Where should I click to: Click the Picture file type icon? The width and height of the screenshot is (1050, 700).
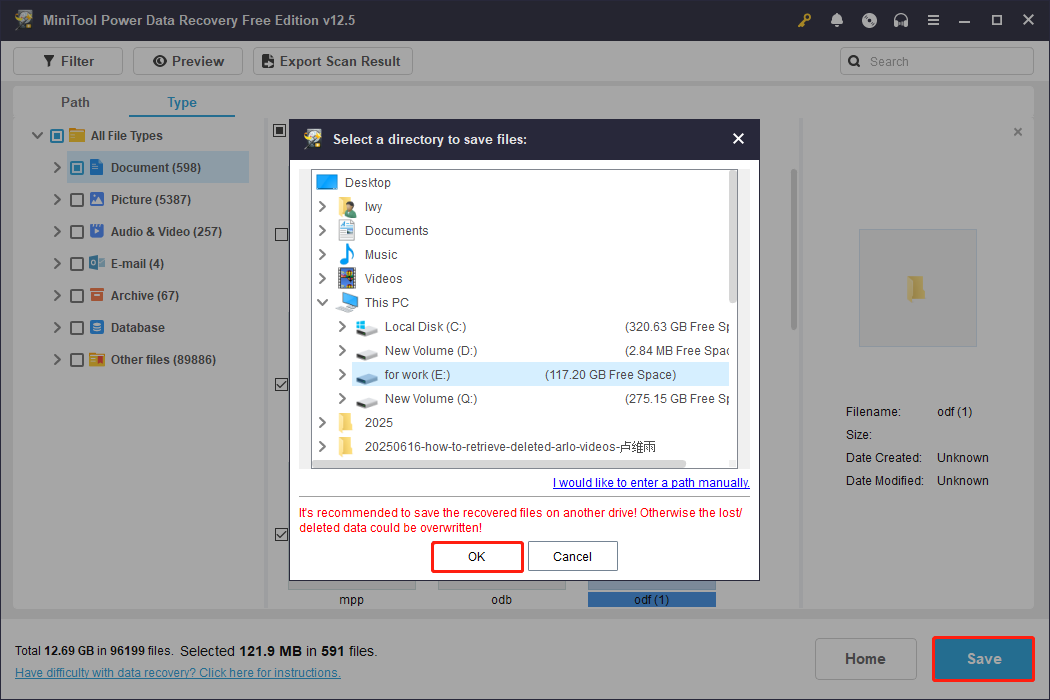click(96, 199)
